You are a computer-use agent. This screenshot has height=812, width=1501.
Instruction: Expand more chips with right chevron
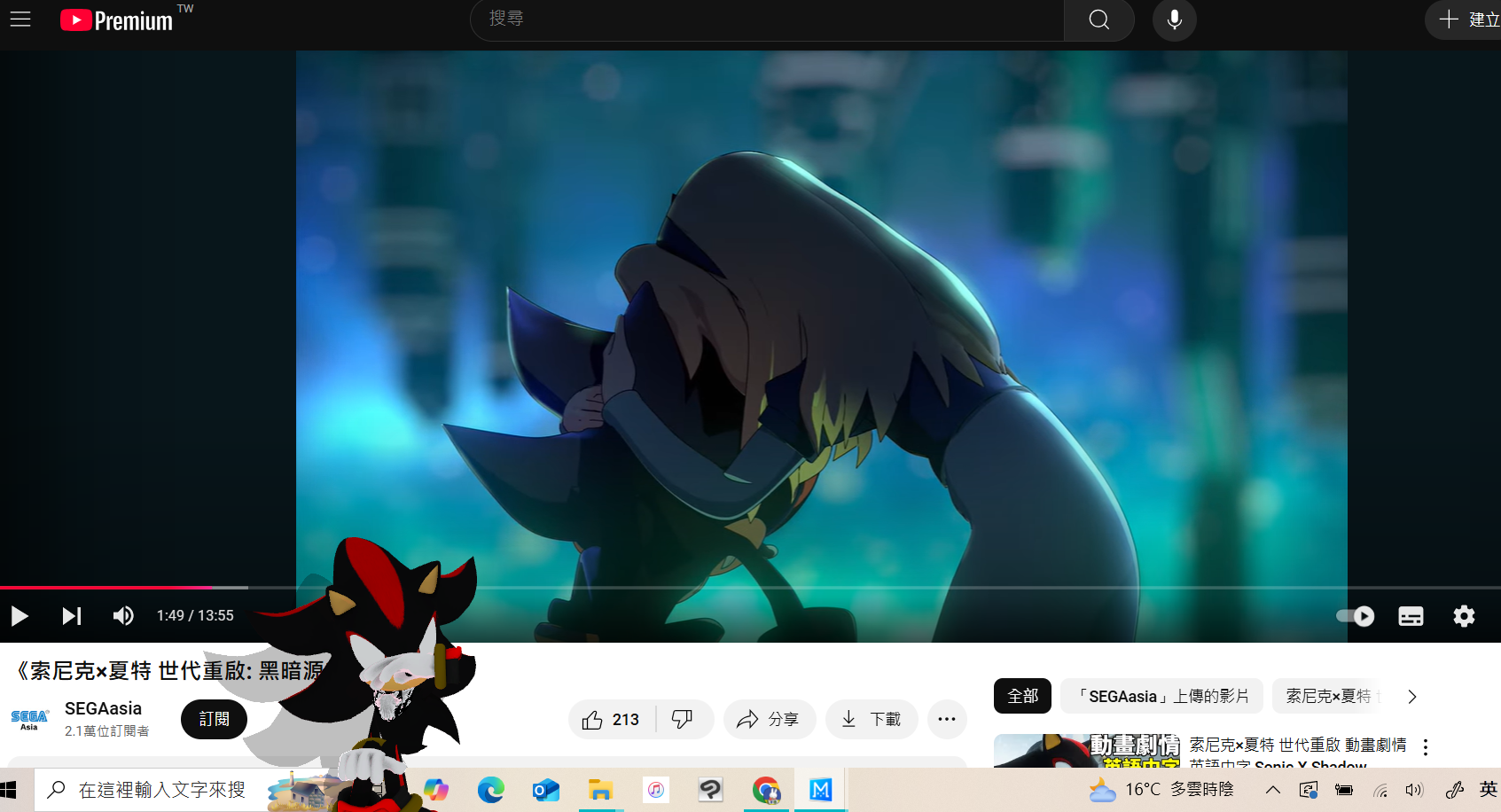pyautogui.click(x=1412, y=697)
